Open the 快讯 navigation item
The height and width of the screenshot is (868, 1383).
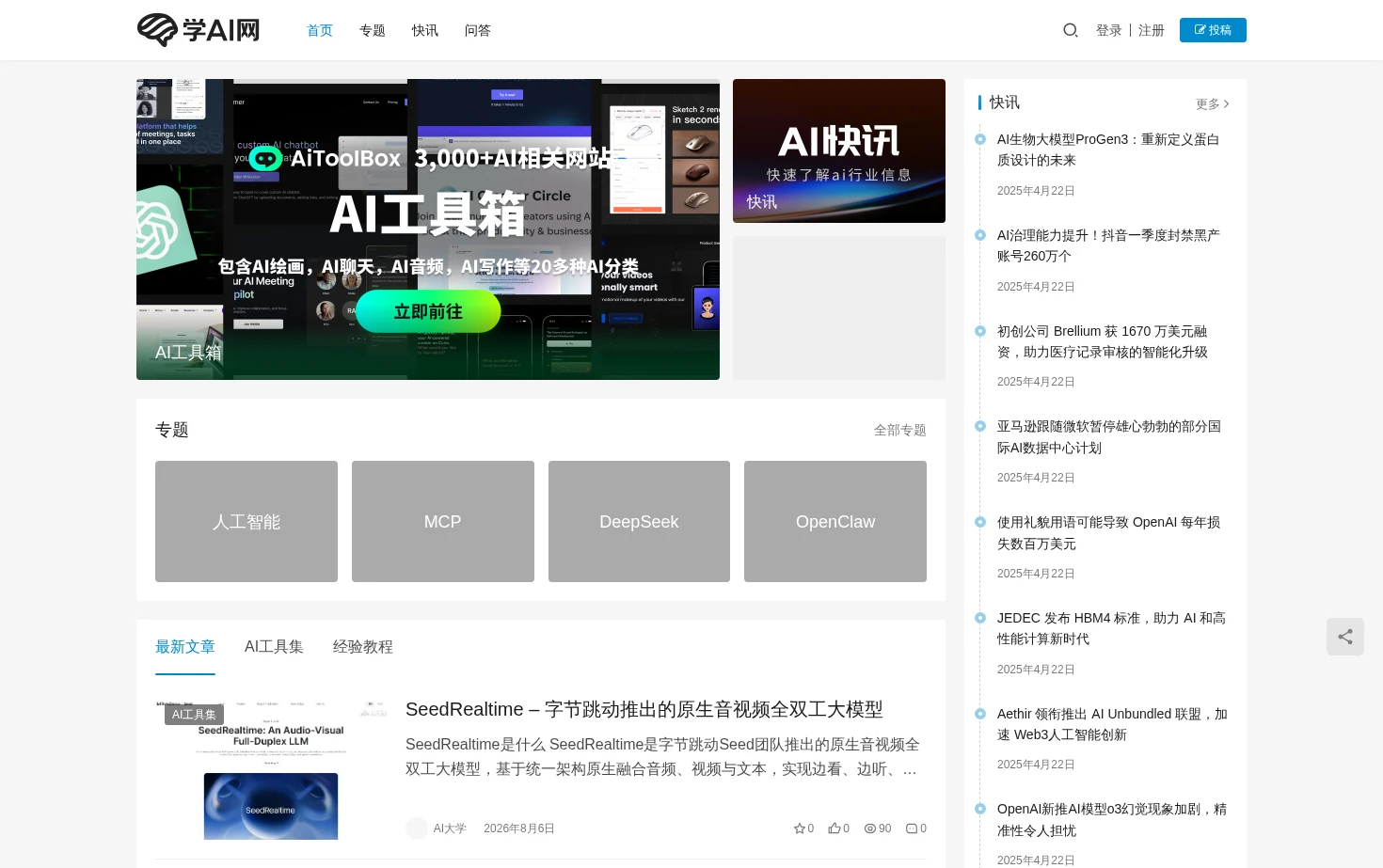click(x=425, y=30)
